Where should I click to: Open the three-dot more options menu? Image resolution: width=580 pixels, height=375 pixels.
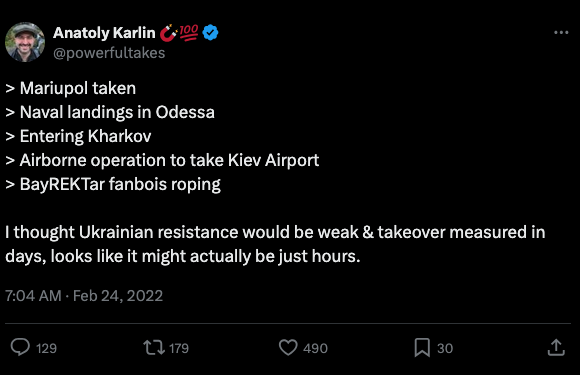[x=561, y=33]
